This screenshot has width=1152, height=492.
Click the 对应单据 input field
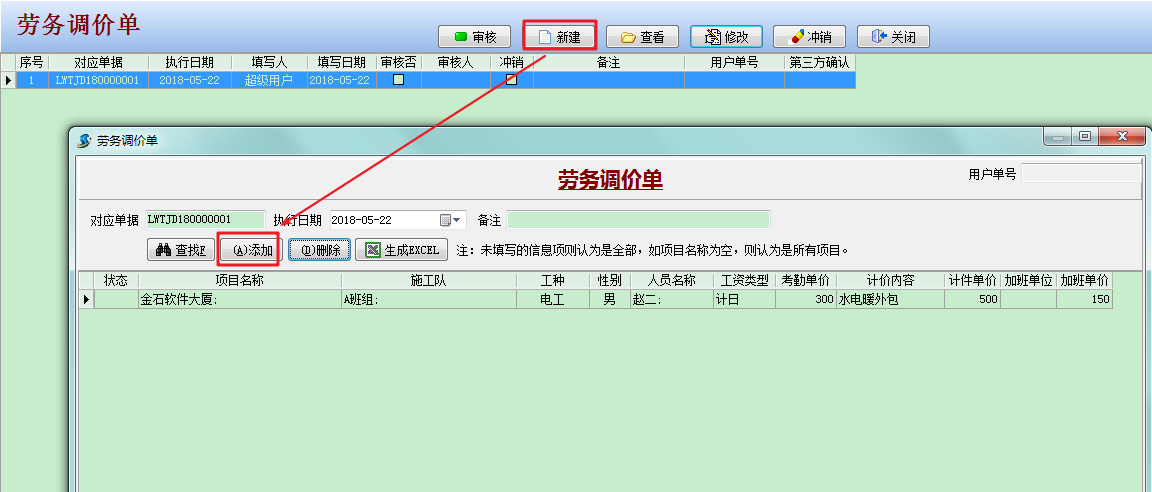[x=205, y=220]
